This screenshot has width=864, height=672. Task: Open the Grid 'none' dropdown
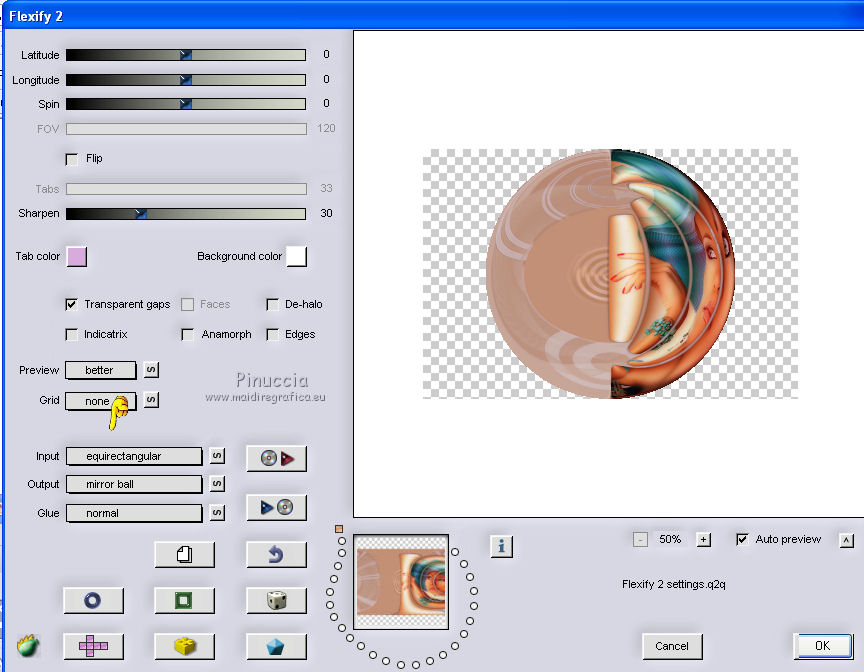(x=100, y=401)
